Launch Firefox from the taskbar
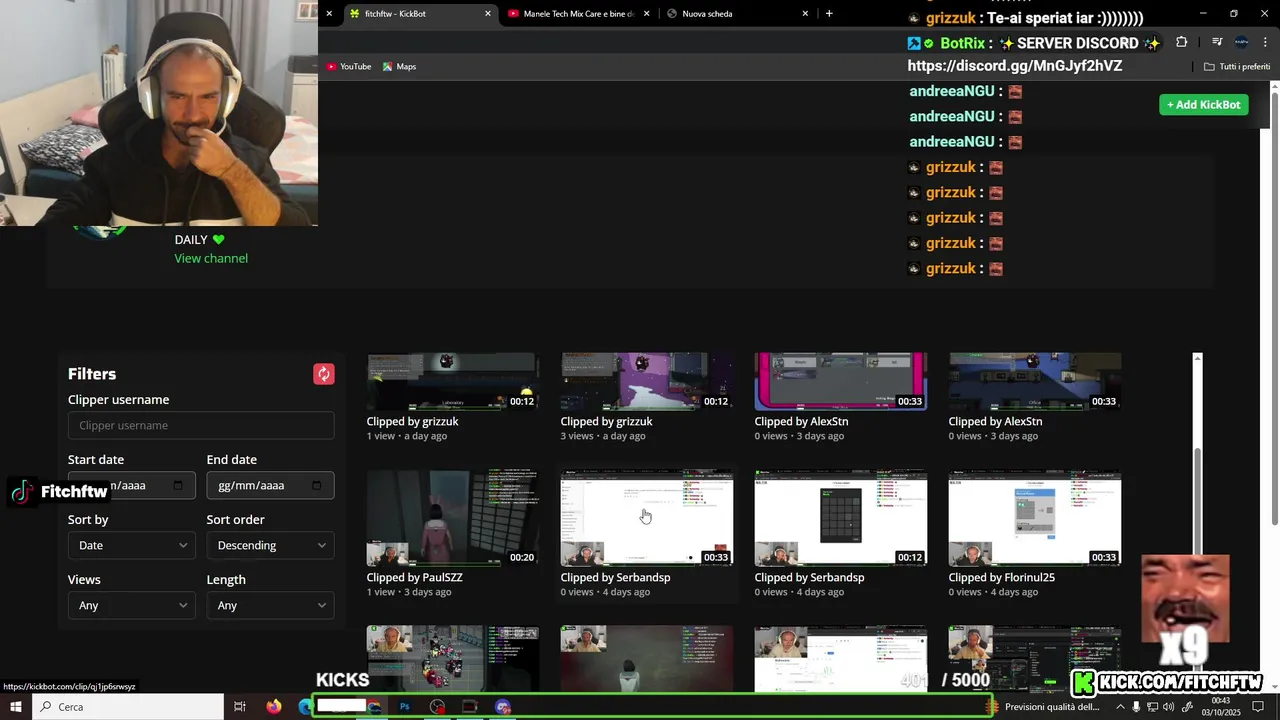The height and width of the screenshot is (720, 1280). (x=274, y=707)
